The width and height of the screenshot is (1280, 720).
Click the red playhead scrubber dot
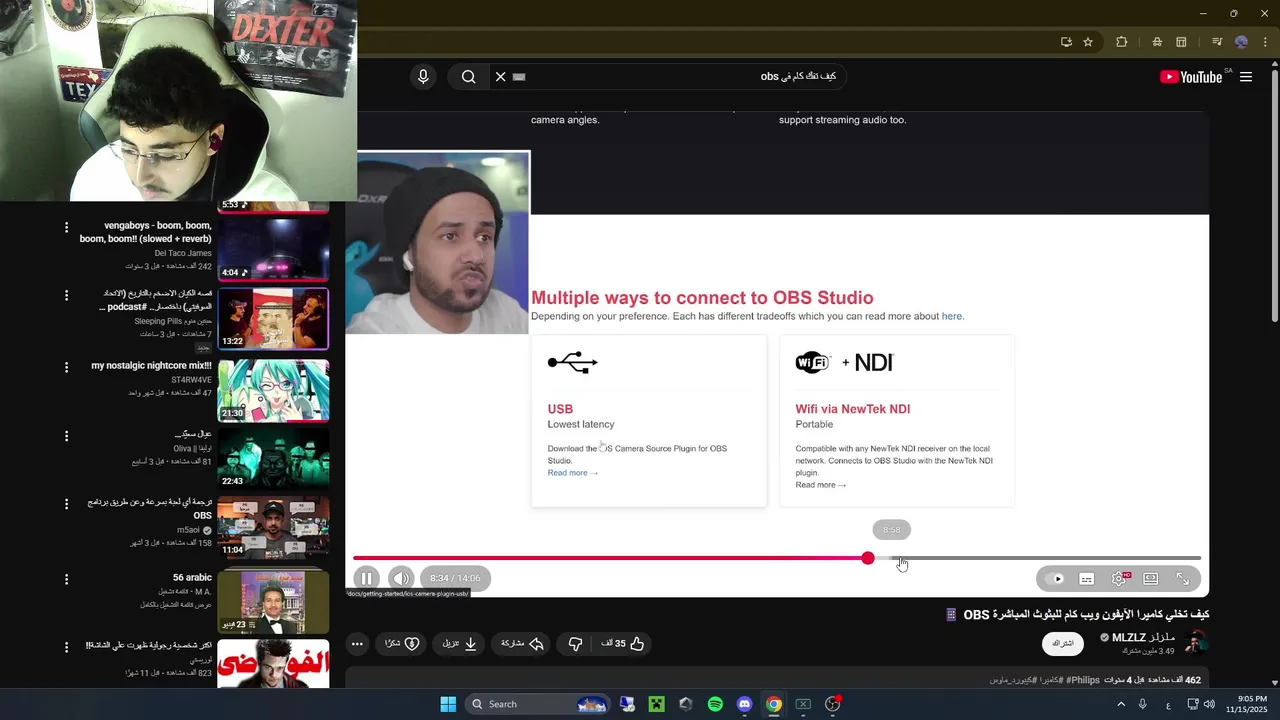(868, 558)
